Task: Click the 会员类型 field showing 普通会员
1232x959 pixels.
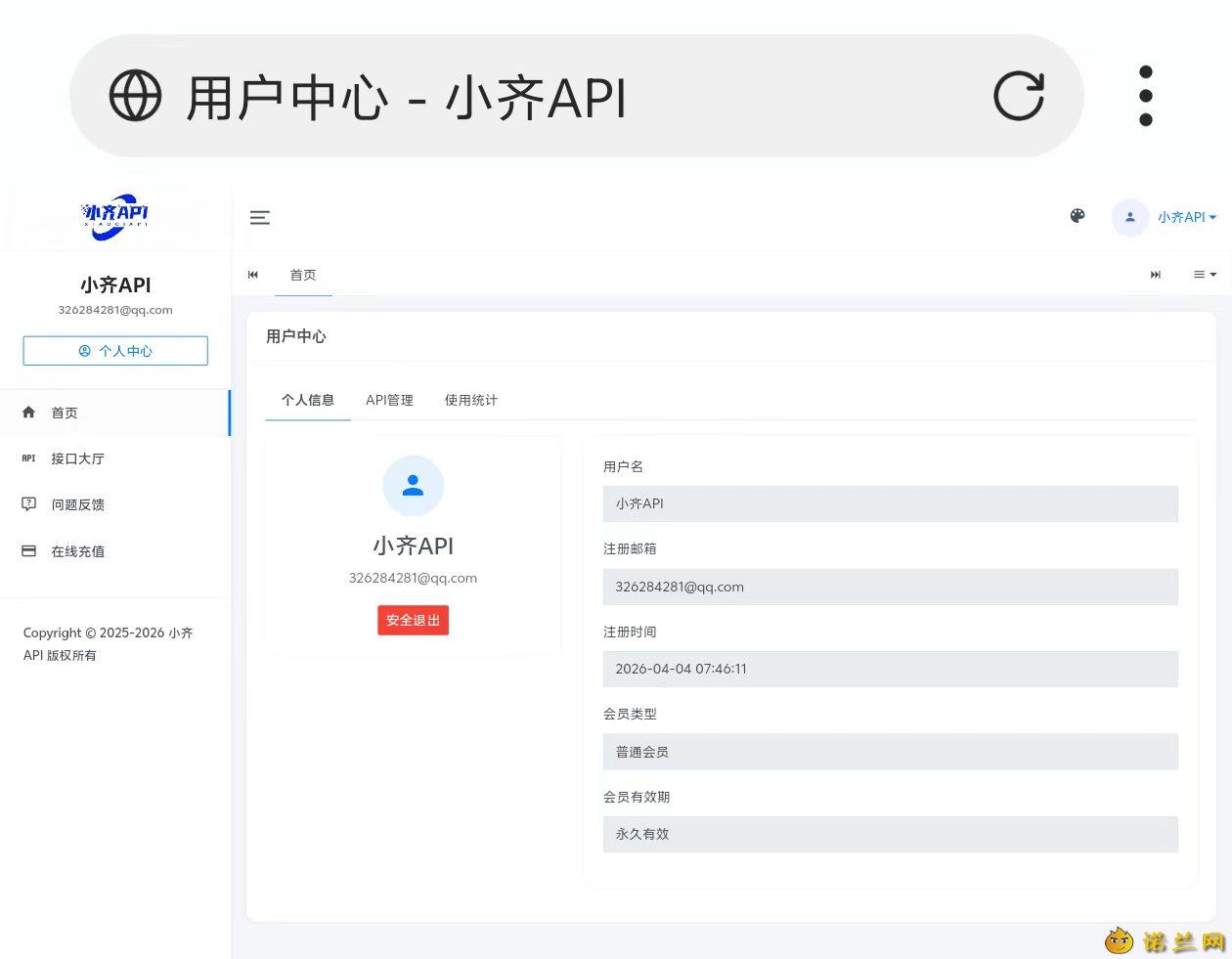Action: tap(891, 752)
